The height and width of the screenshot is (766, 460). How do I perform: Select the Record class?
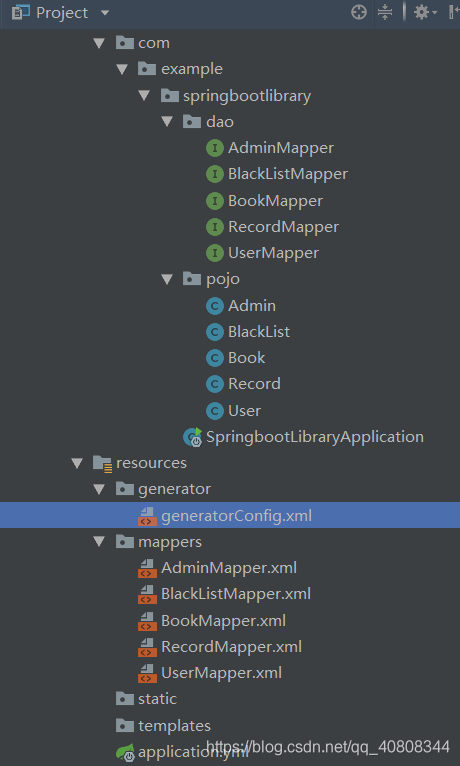pyautogui.click(x=254, y=384)
